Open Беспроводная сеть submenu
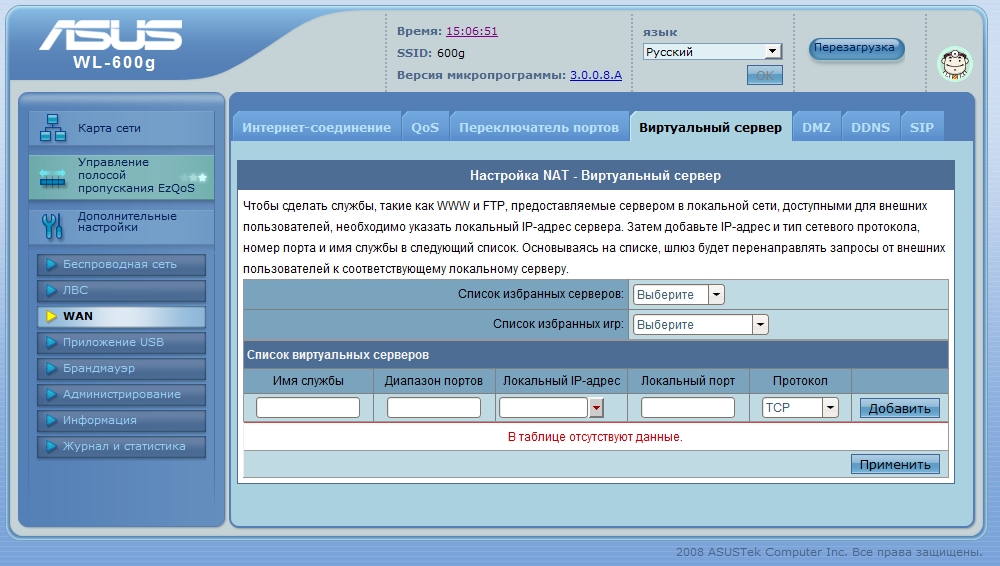Viewport: 1000px width, 566px height. pos(121,264)
